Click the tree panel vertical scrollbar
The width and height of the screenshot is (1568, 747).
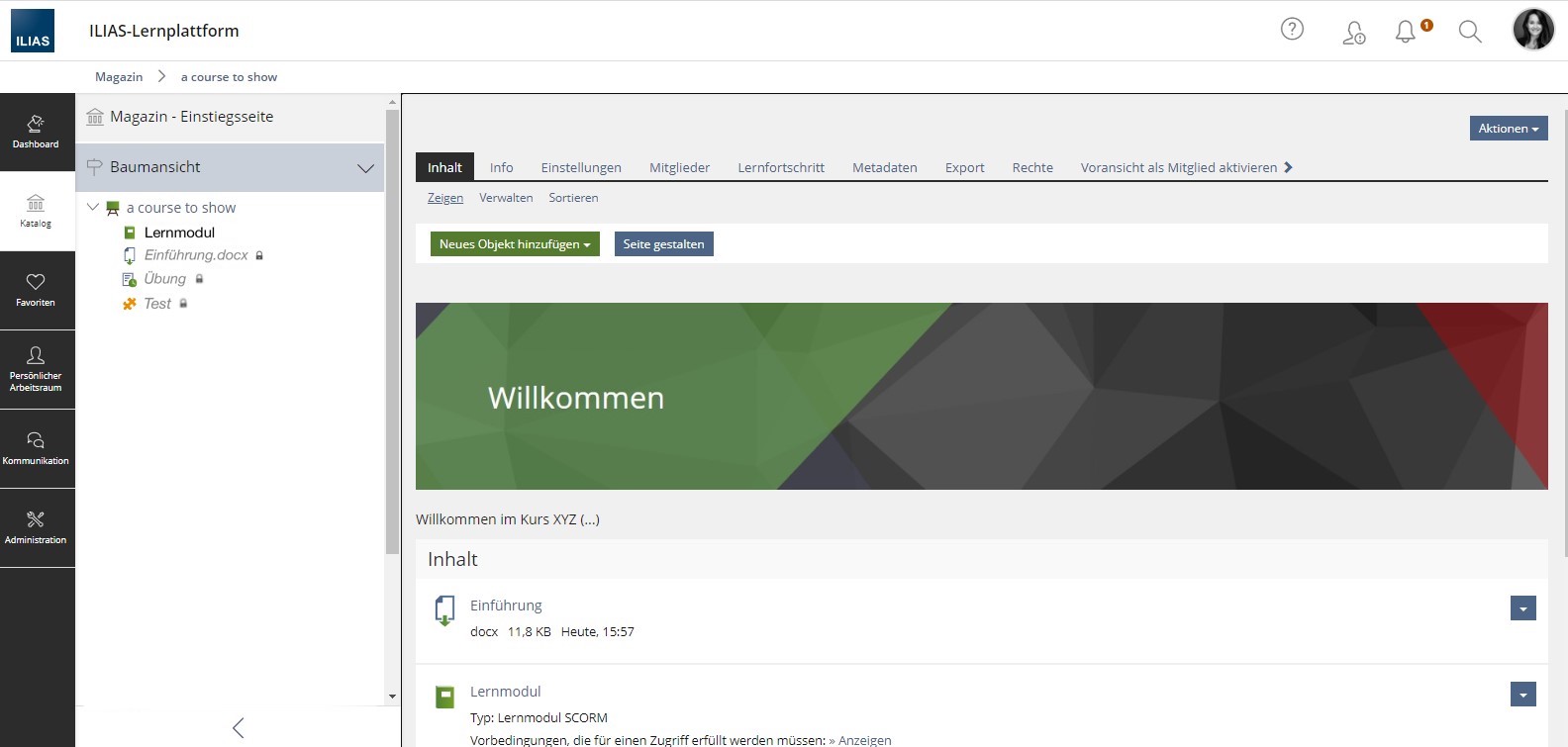tap(392, 331)
